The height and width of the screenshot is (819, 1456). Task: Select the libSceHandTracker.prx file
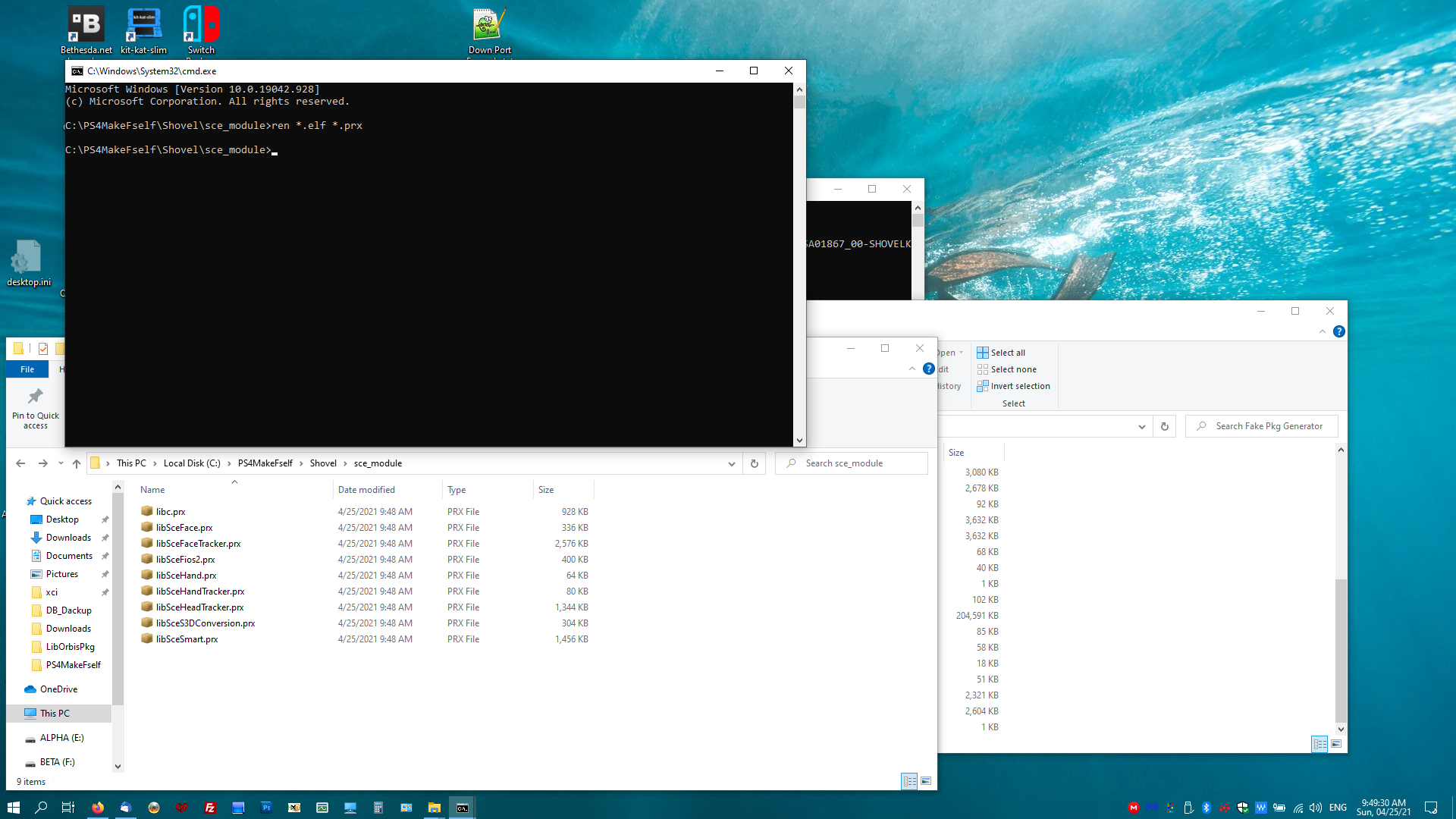tap(200, 591)
